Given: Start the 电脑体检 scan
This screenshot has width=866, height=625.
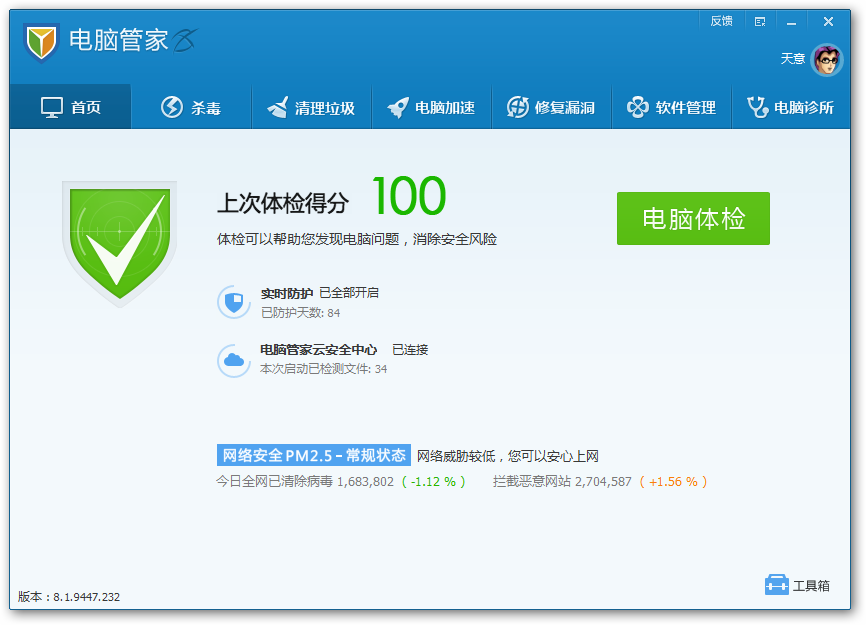Looking at the screenshot, I should tap(693, 218).
